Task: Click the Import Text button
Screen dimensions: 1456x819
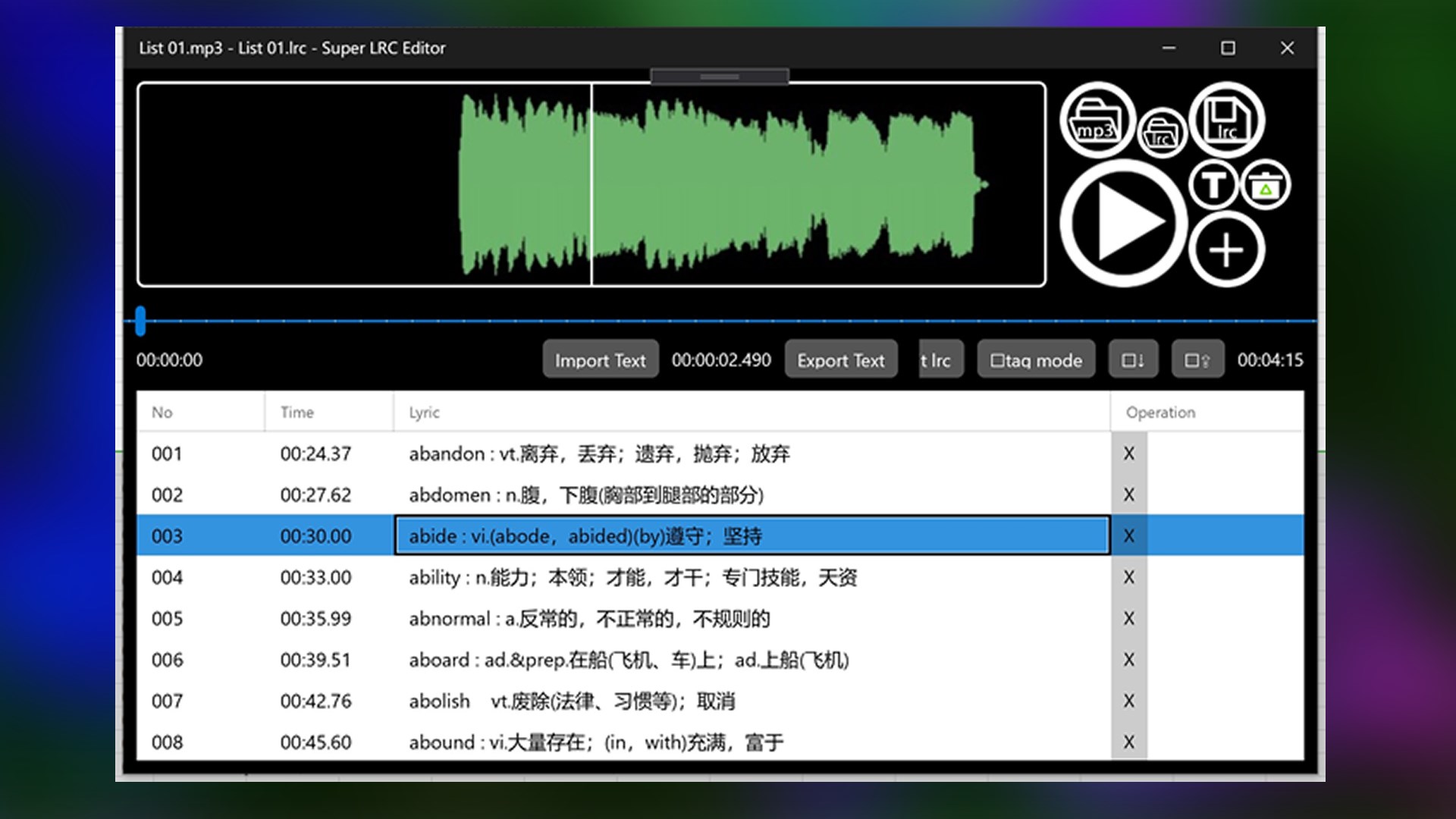Action: pos(600,360)
